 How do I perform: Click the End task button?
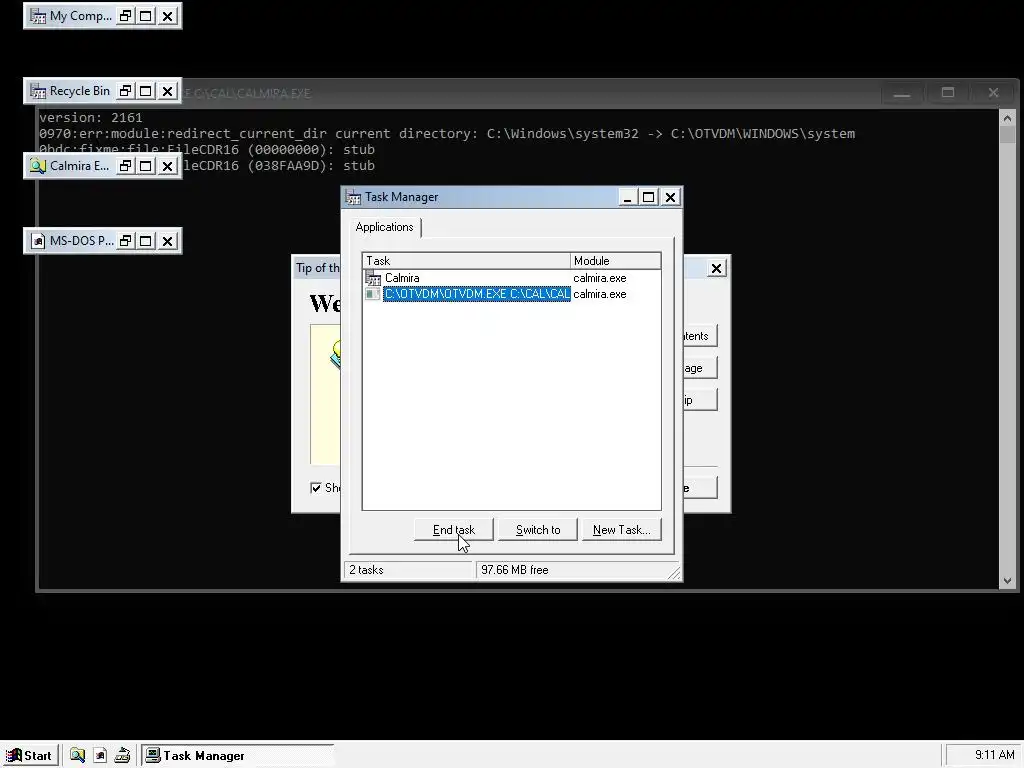point(454,530)
